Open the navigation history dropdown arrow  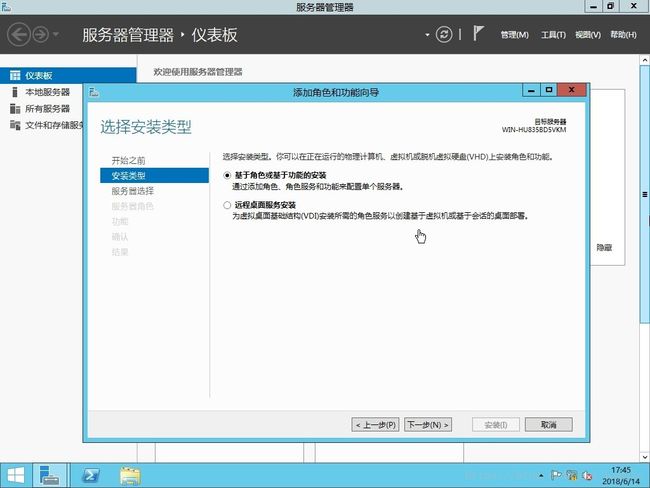[x=56, y=34]
